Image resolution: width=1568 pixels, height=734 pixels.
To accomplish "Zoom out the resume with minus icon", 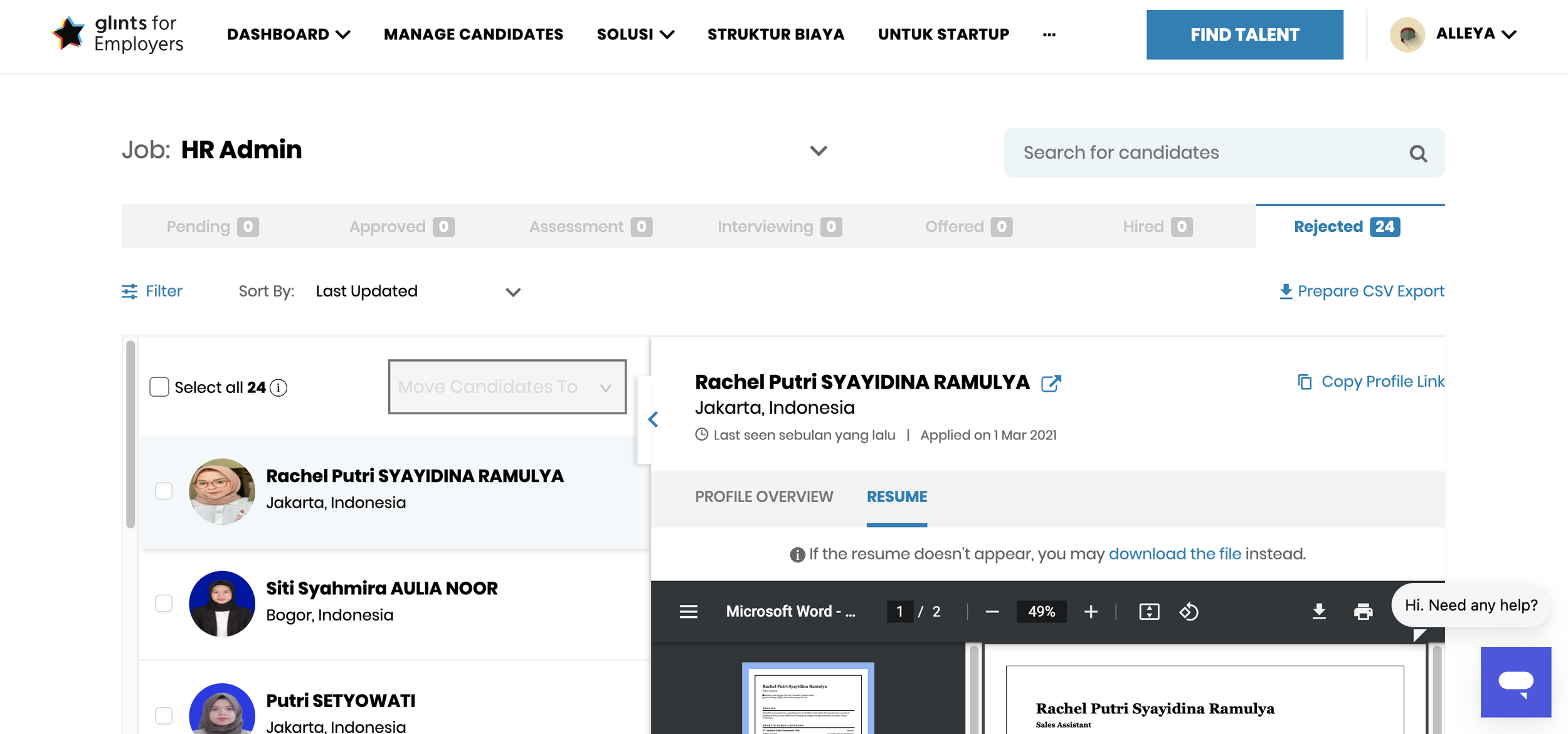I will tap(992, 611).
